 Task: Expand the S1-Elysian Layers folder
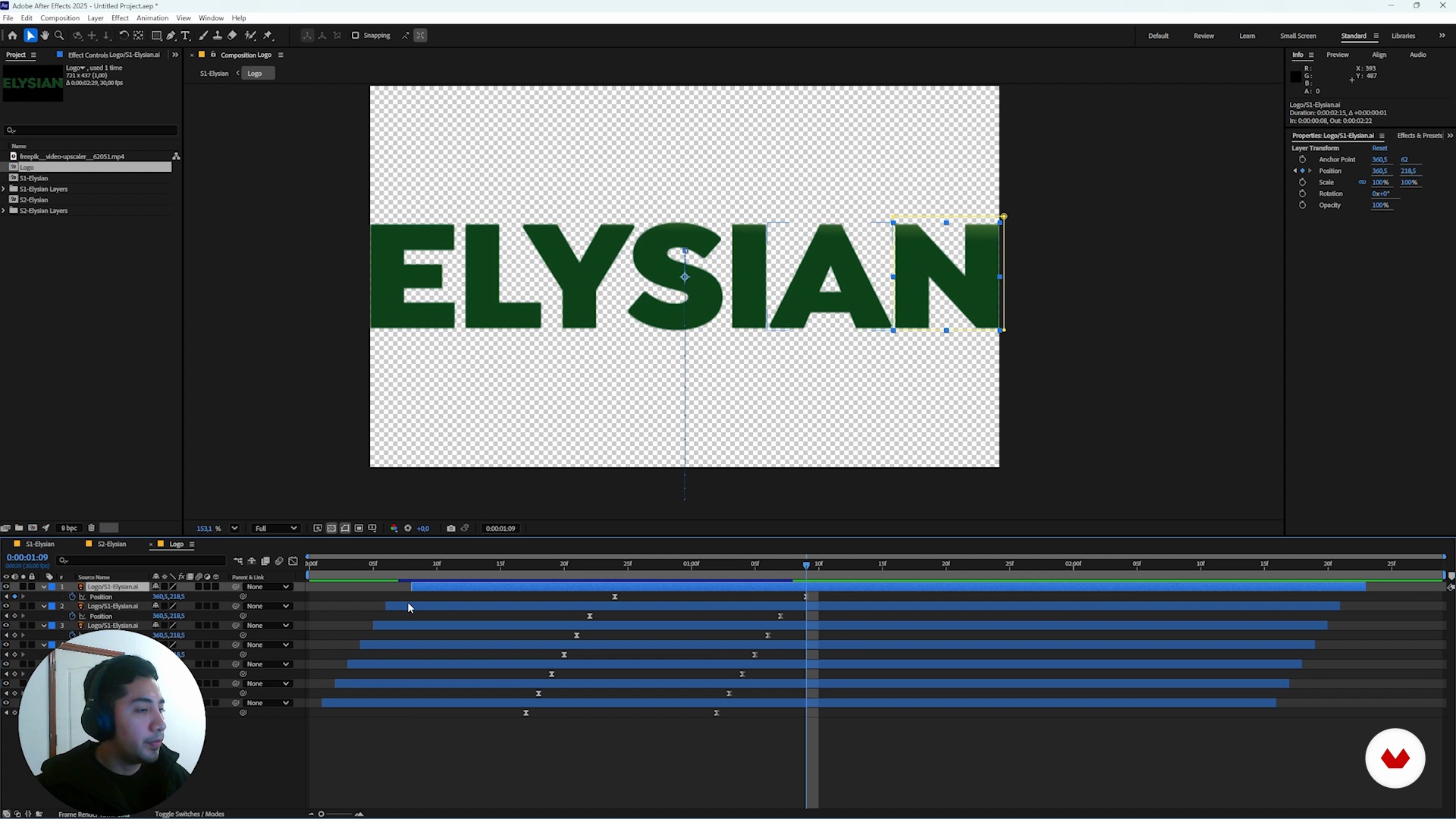(x=4, y=189)
